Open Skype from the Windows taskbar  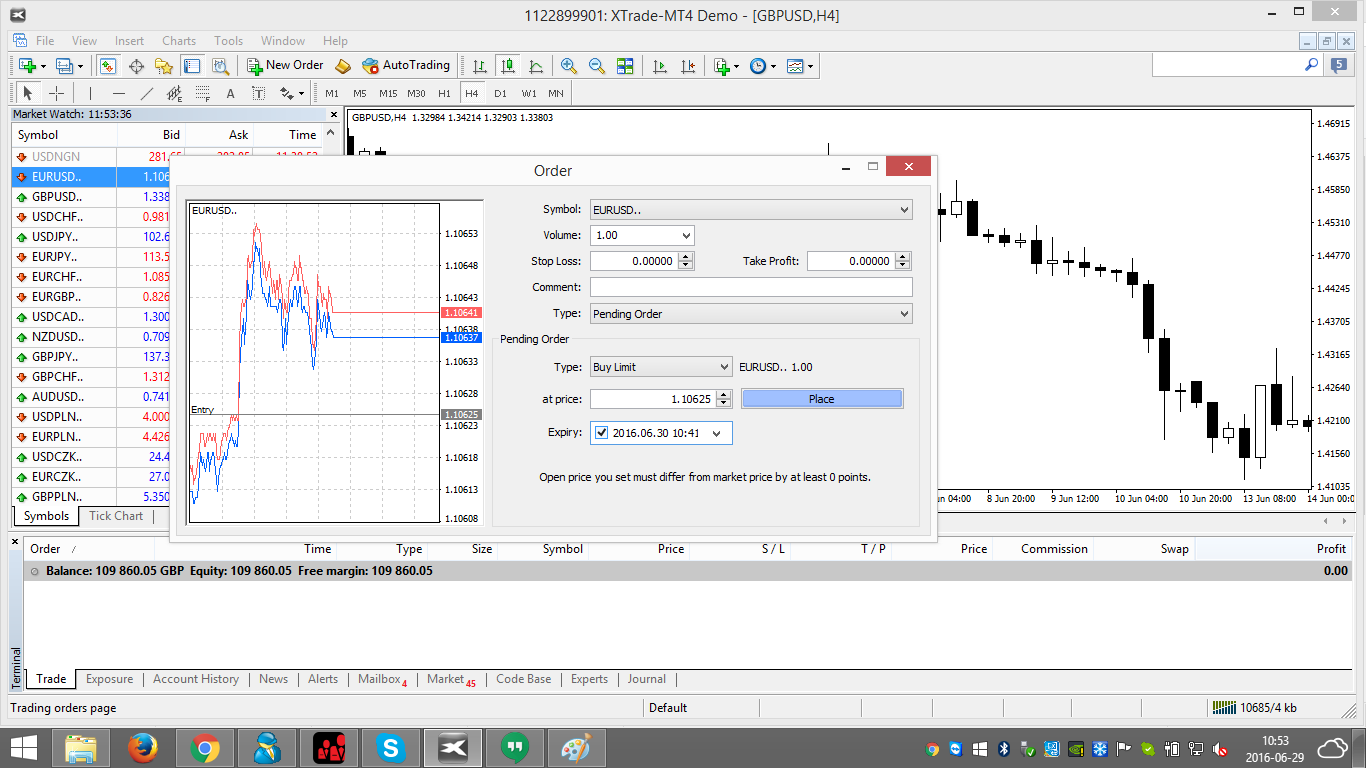click(390, 747)
